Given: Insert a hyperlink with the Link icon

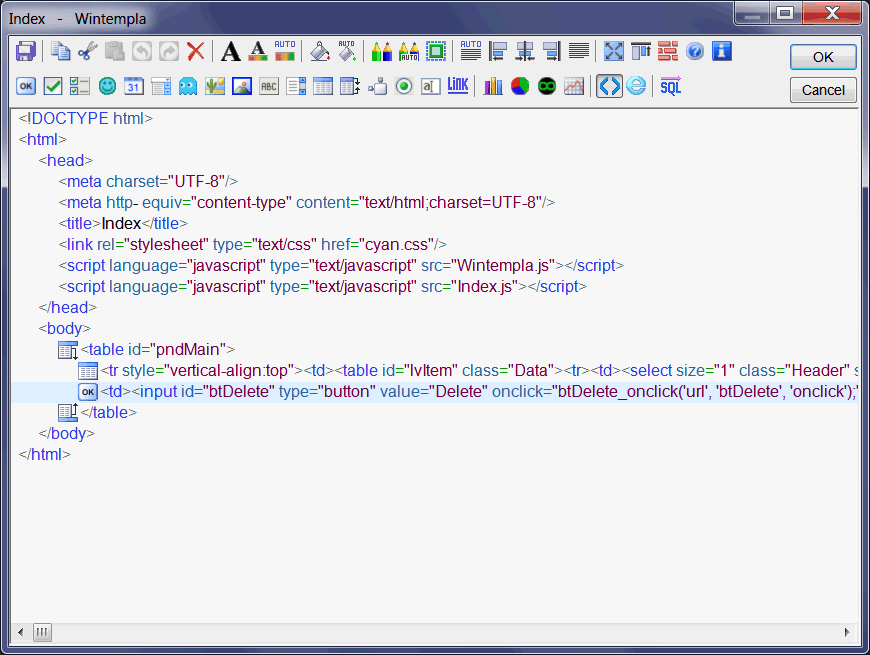Looking at the screenshot, I should 458,85.
